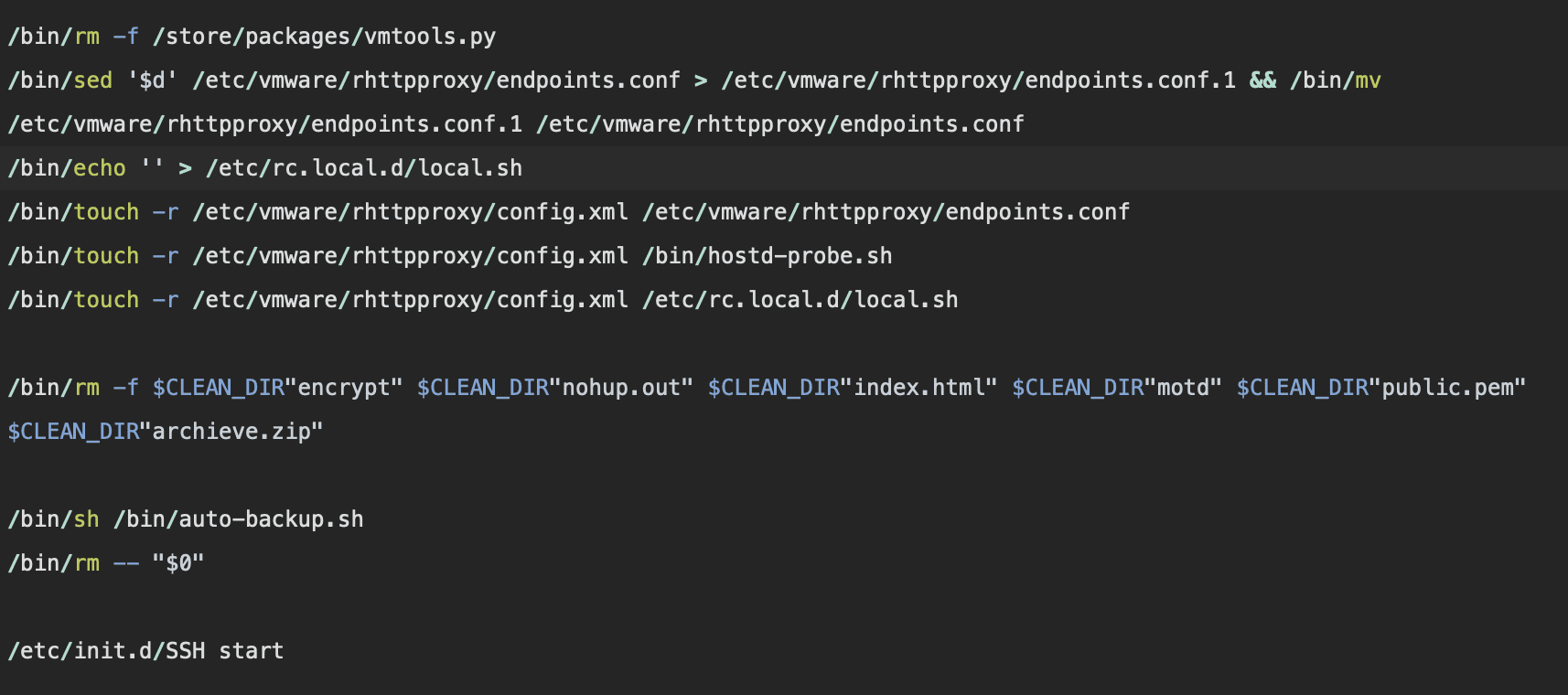The image size is (1568, 695).
Task: Click the /store/packages/vmtools.py path
Action: pyautogui.click(x=324, y=37)
